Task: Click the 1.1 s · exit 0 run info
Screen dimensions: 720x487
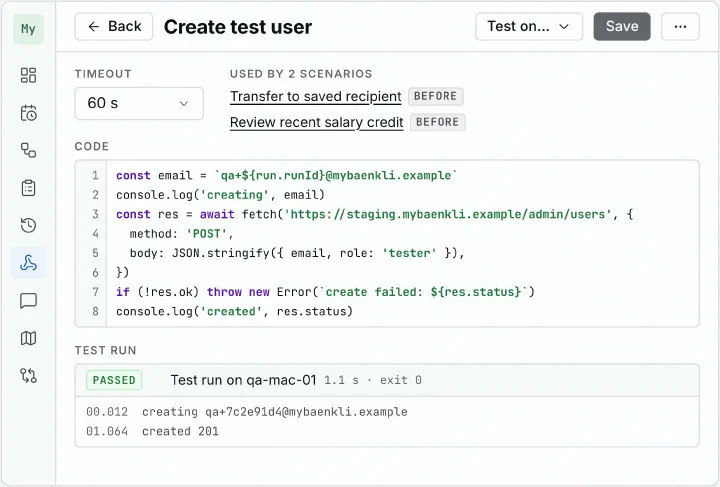Action: pos(372,380)
